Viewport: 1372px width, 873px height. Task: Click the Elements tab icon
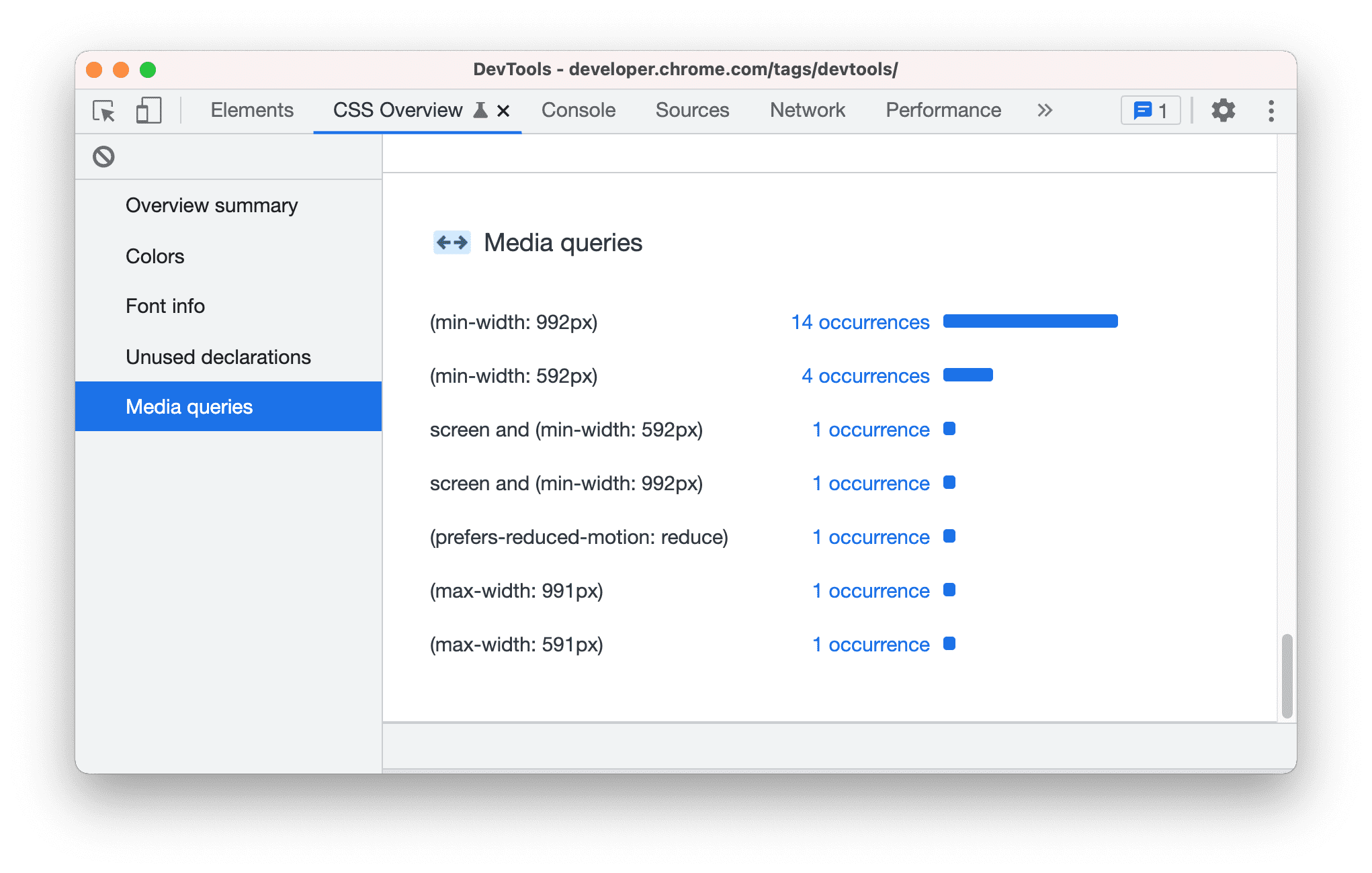click(252, 111)
